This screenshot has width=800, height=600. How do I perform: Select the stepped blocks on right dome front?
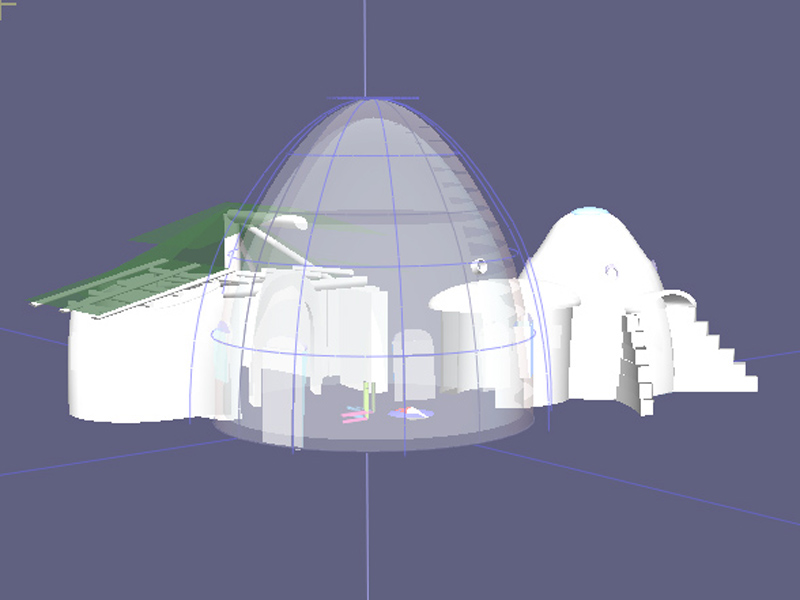point(636,360)
